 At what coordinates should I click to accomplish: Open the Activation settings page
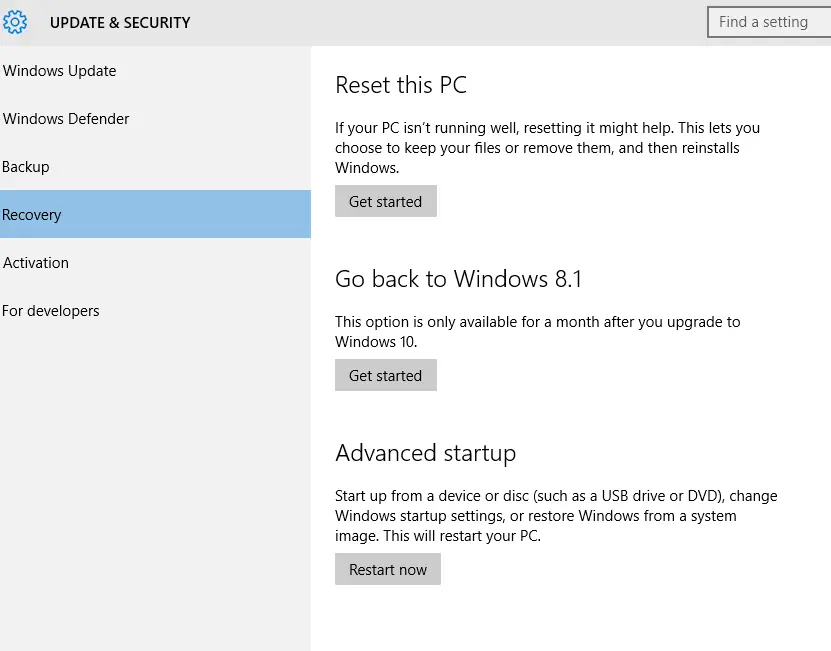(36, 263)
